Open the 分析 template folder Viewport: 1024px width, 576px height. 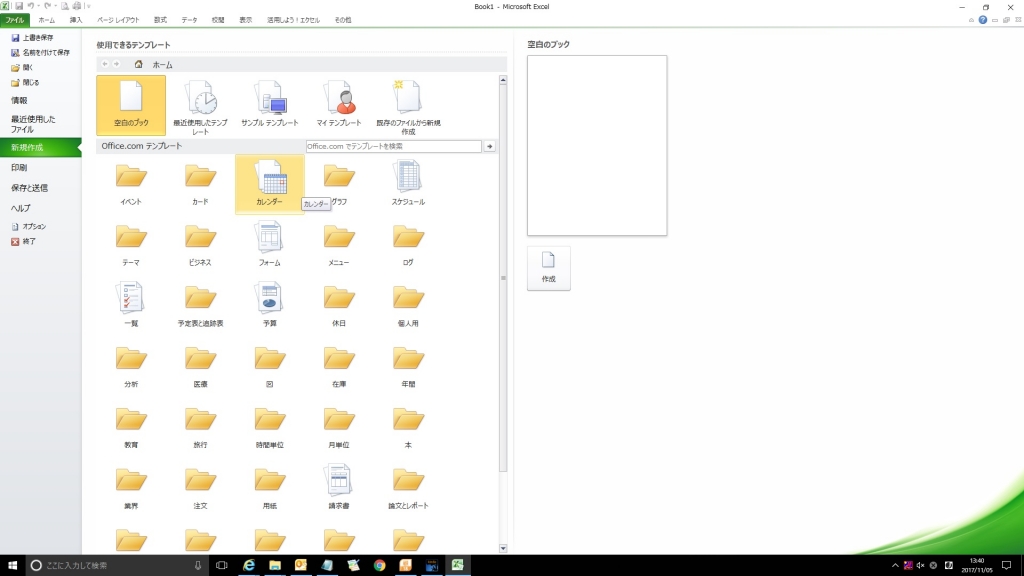click(x=131, y=367)
